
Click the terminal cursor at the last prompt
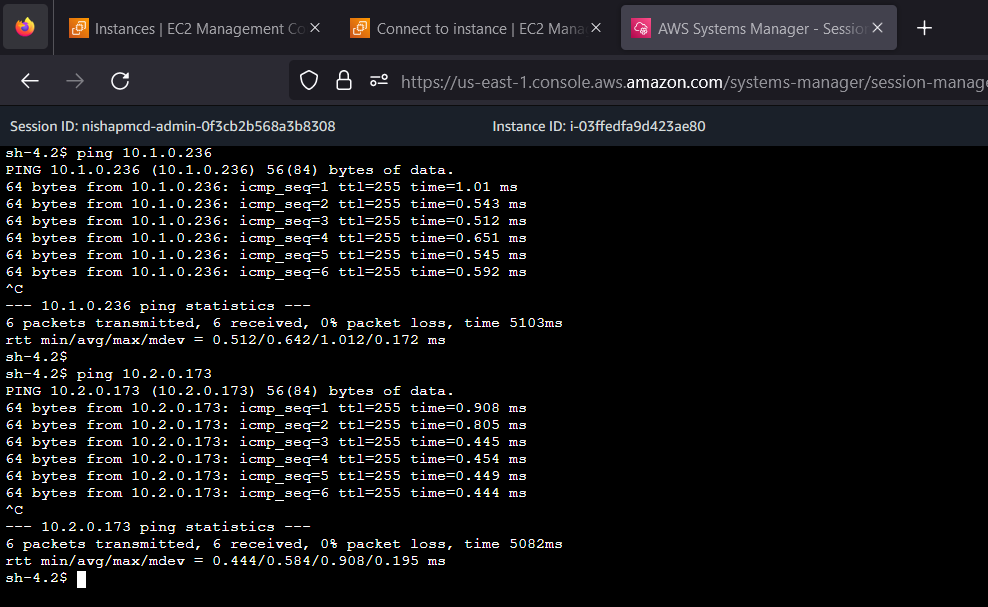(x=82, y=578)
